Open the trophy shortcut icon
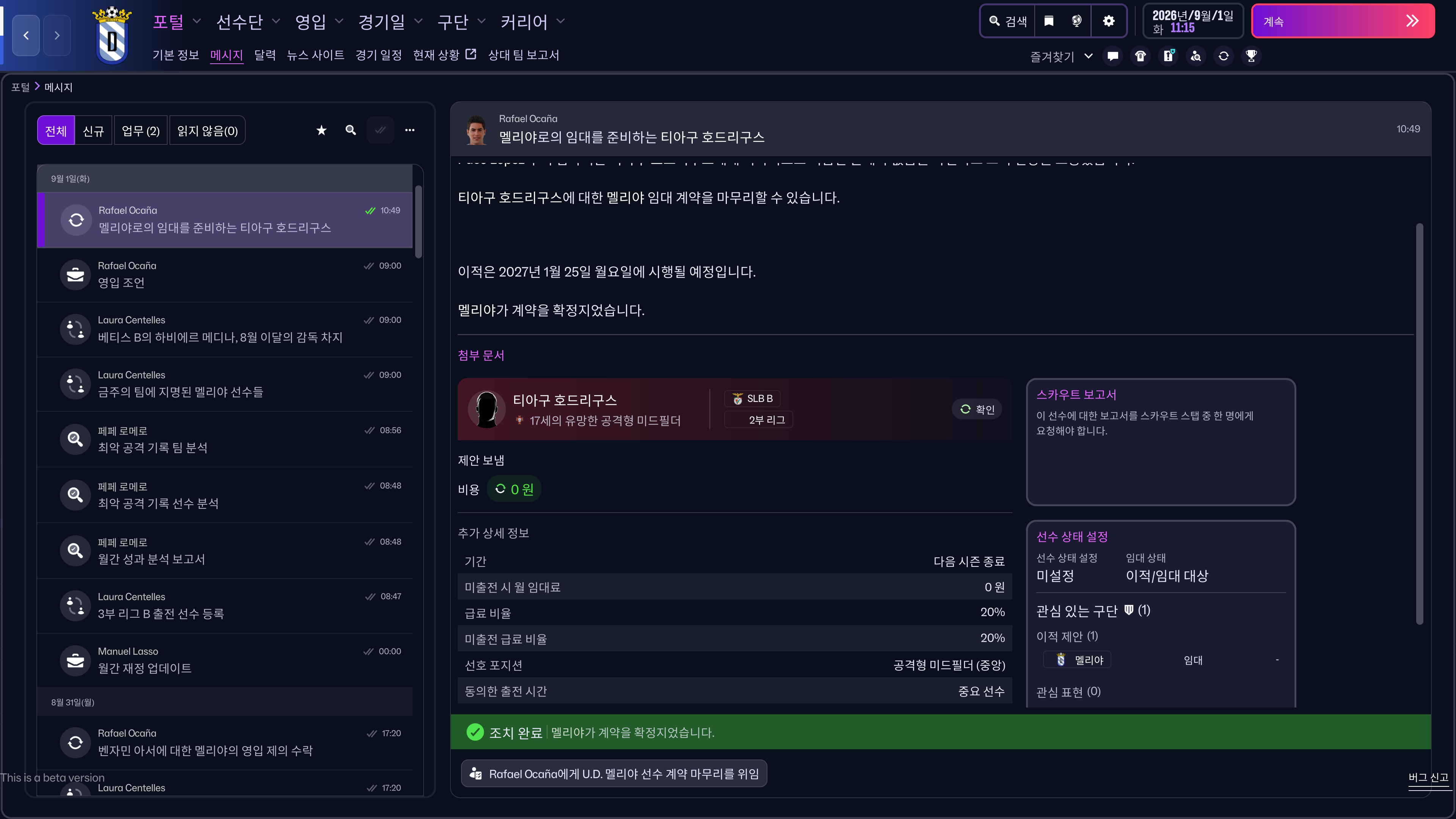This screenshot has width=1456, height=819. click(x=1251, y=56)
